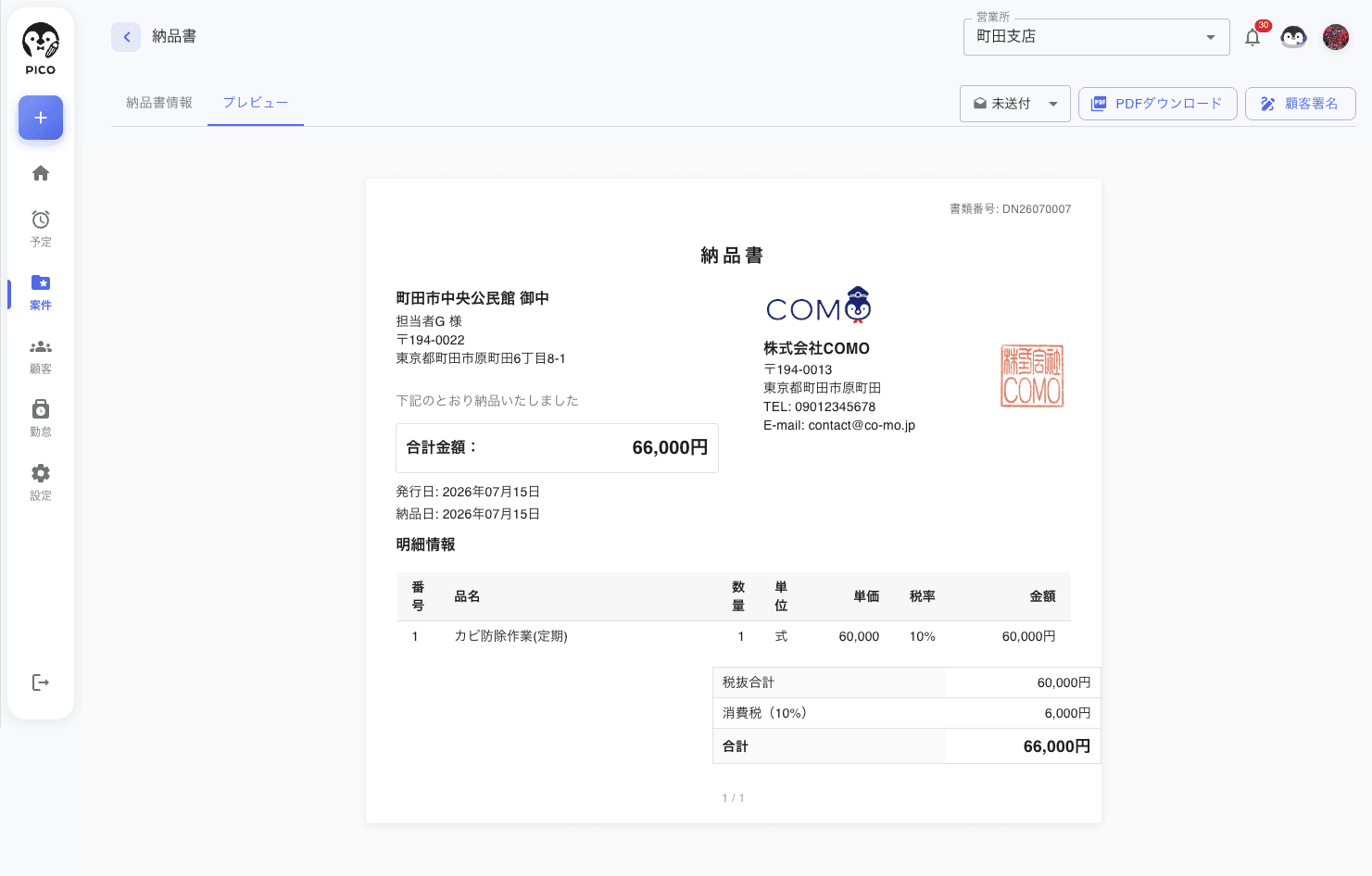Click the E-mail contact@co-mo.jp line
Viewport: 1372px width, 876px height.
coord(839,425)
